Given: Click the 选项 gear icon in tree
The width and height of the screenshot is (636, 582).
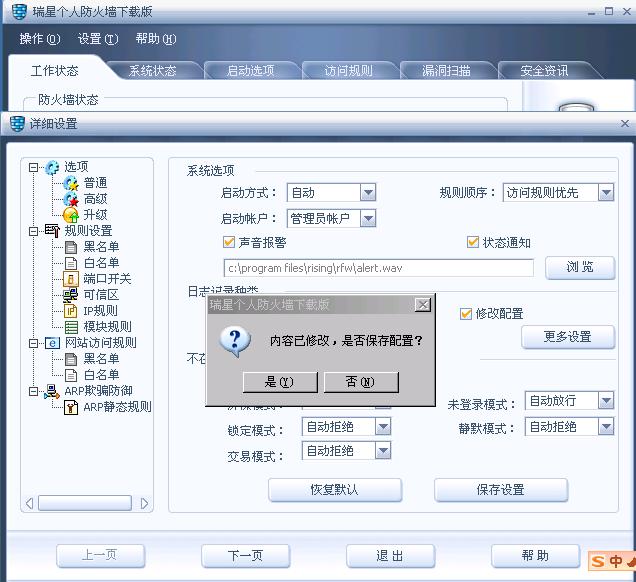Looking at the screenshot, I should [x=52, y=167].
